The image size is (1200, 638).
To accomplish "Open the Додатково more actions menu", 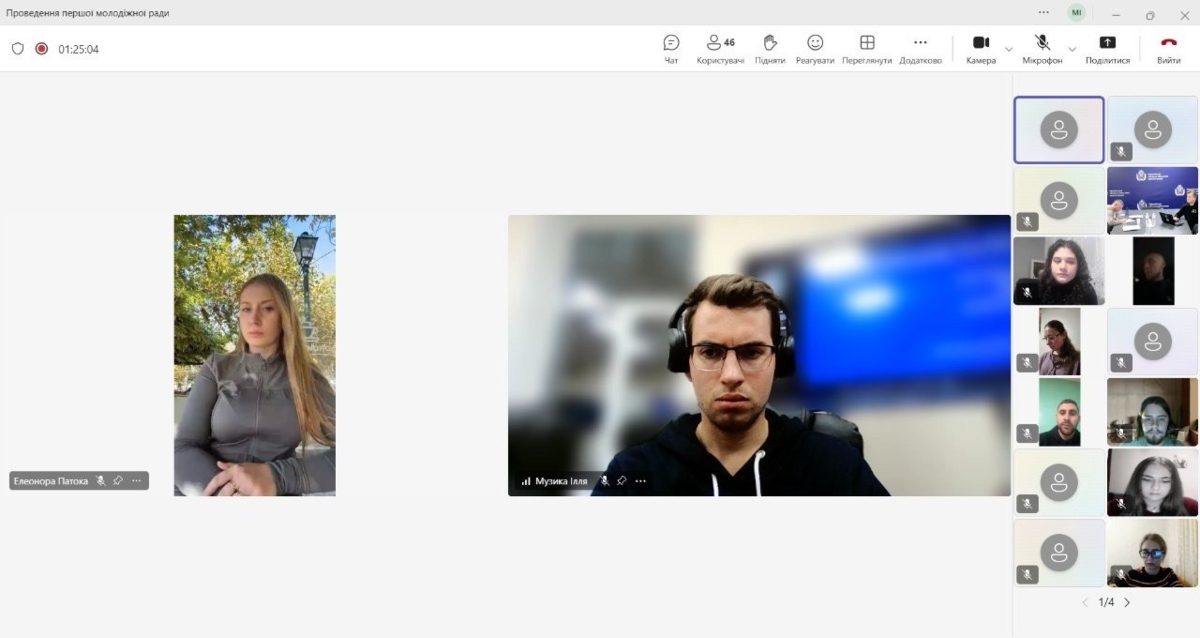I will 920,48.
